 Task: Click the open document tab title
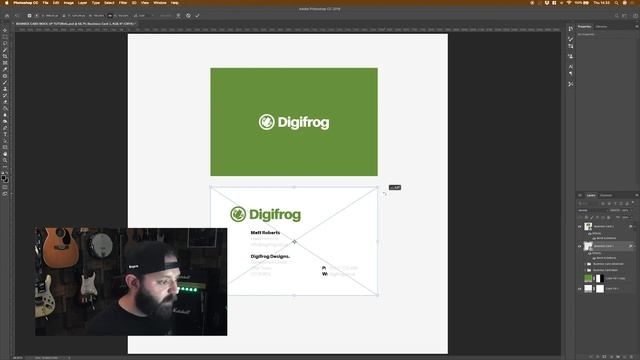click(x=75, y=24)
